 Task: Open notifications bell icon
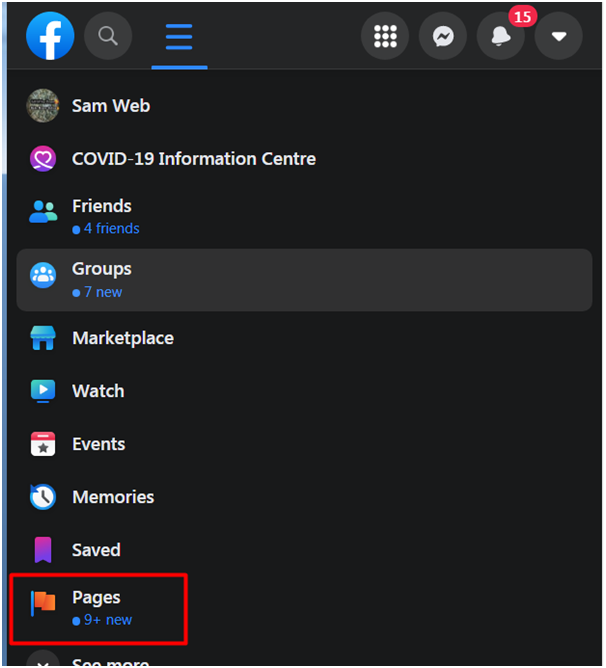click(501, 36)
